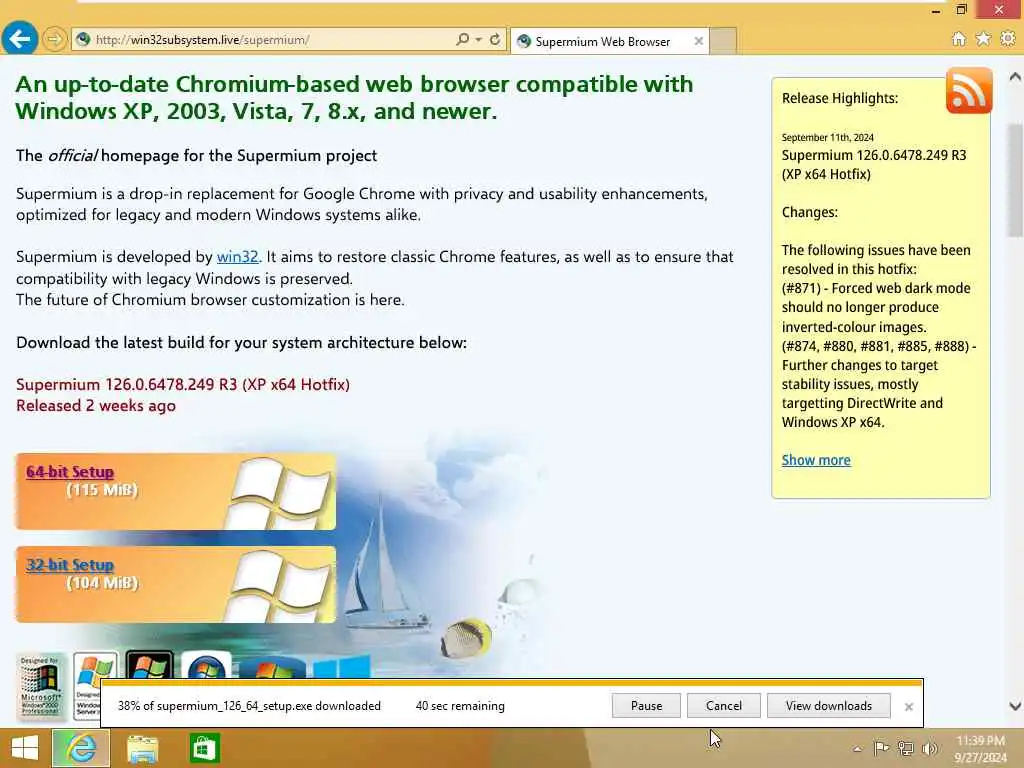The width and height of the screenshot is (1024, 768).
Task: Minimize the Internet Explorer window
Action: click(936, 10)
